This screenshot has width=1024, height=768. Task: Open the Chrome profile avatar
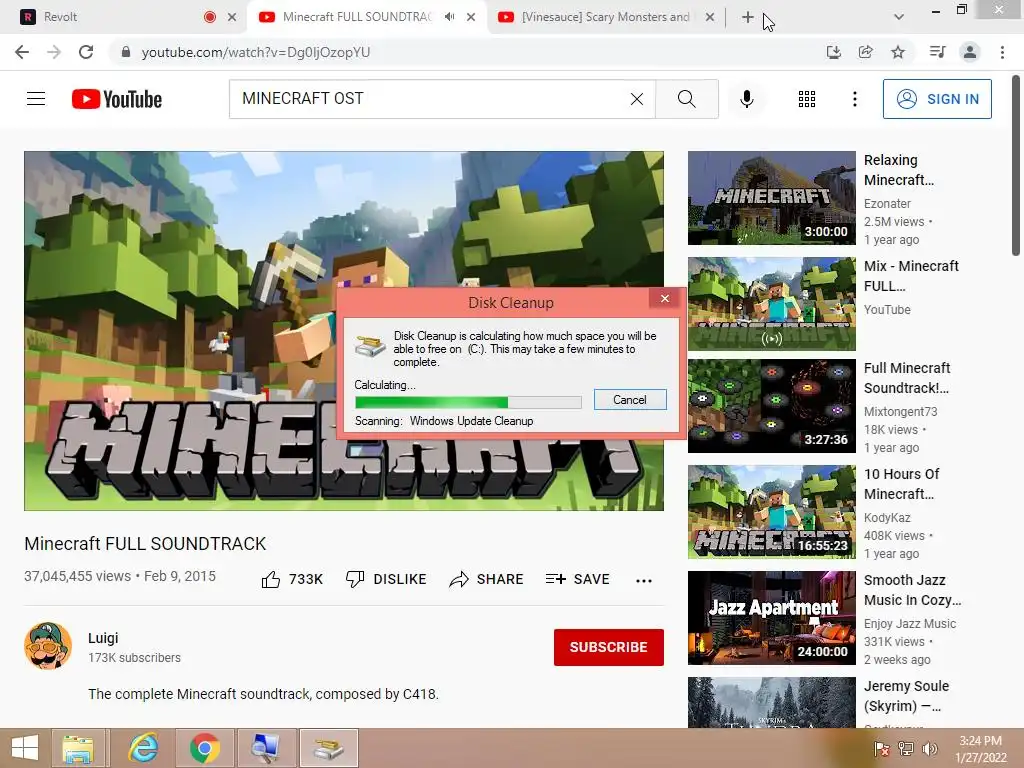(970, 52)
